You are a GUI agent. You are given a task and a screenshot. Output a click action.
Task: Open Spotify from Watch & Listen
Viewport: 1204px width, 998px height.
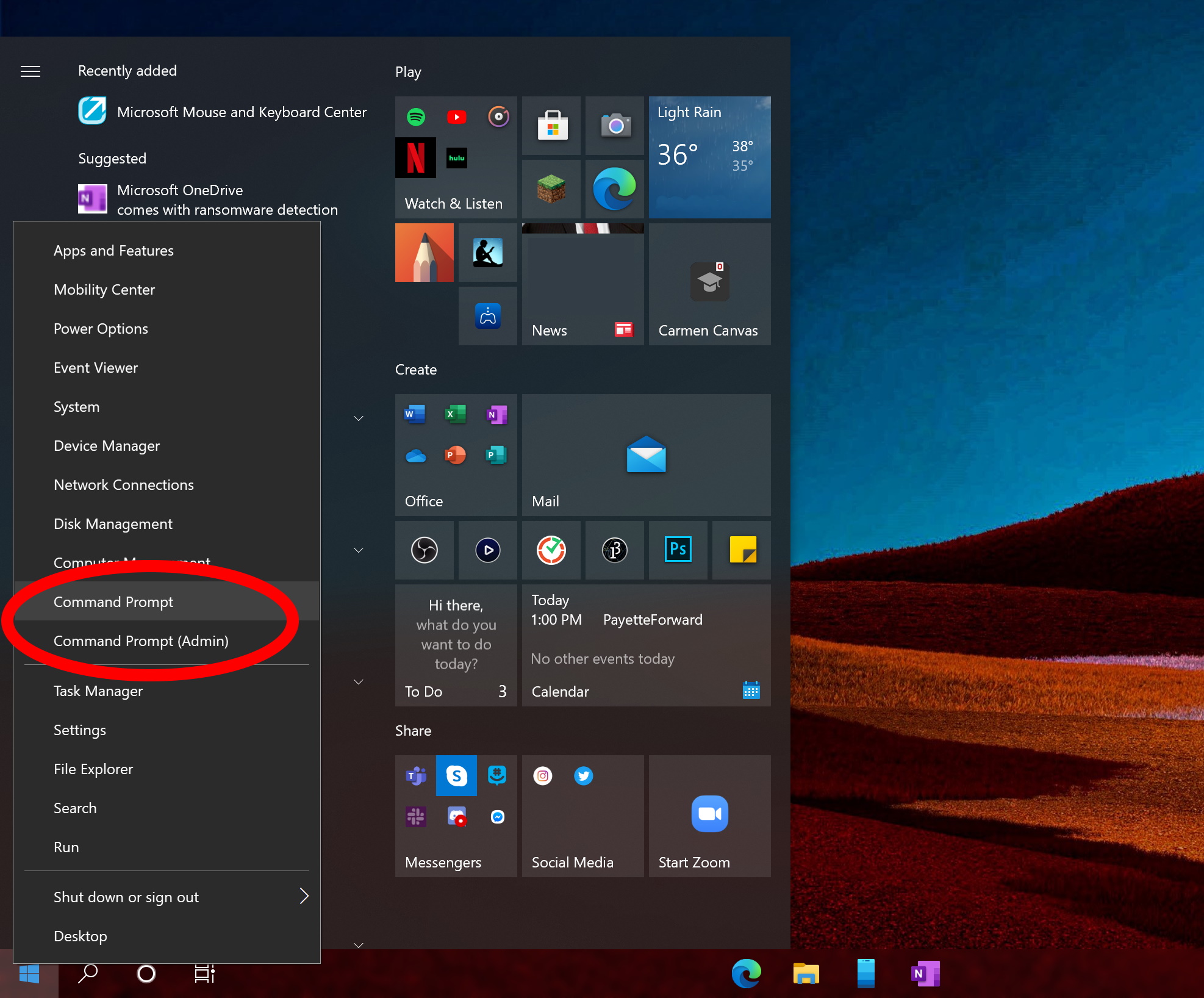[415, 117]
